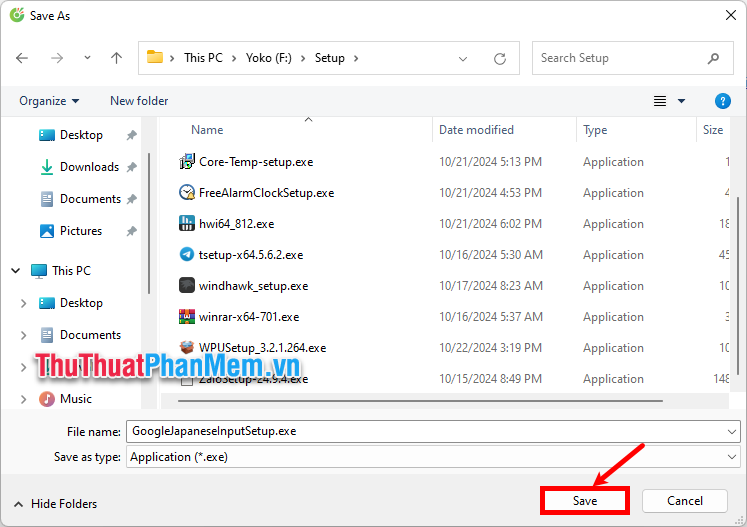Screen dimensions: 747x527
Task: Go forward with the Forward arrow
Action: point(57,58)
